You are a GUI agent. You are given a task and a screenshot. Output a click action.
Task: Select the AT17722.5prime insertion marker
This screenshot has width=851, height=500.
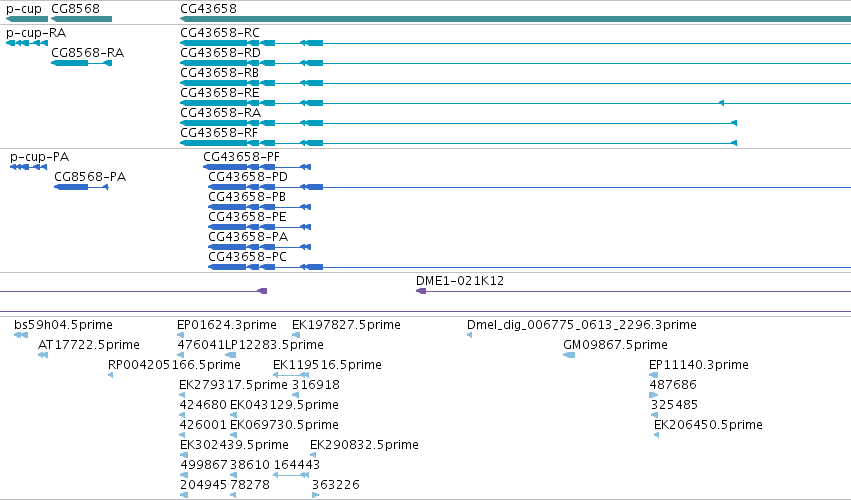[x=43, y=355]
